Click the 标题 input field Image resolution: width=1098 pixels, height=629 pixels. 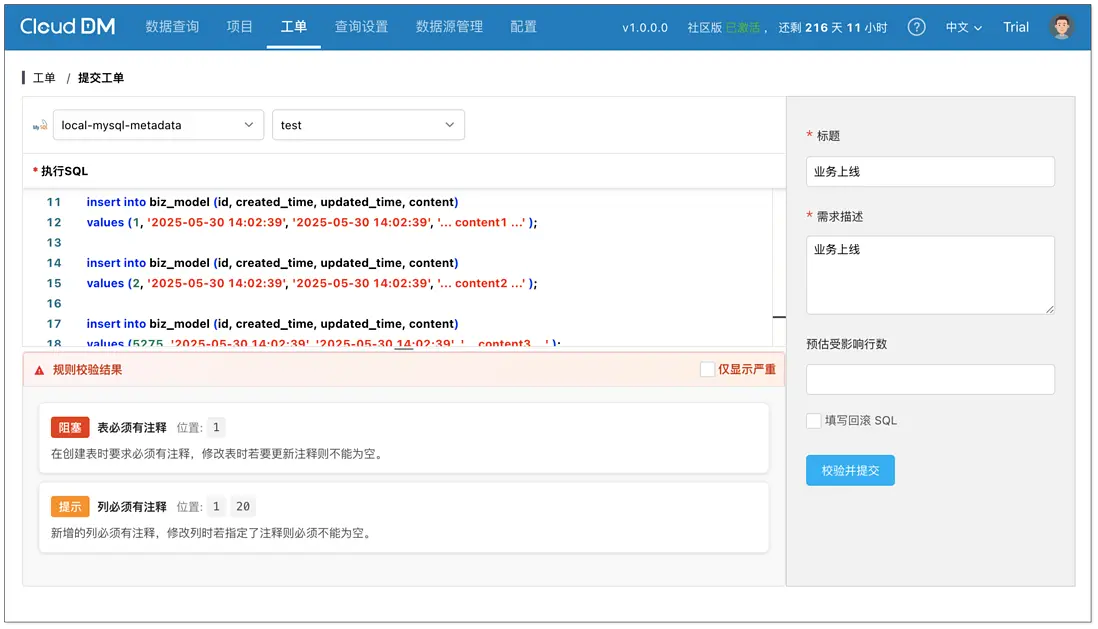pyautogui.click(x=930, y=172)
